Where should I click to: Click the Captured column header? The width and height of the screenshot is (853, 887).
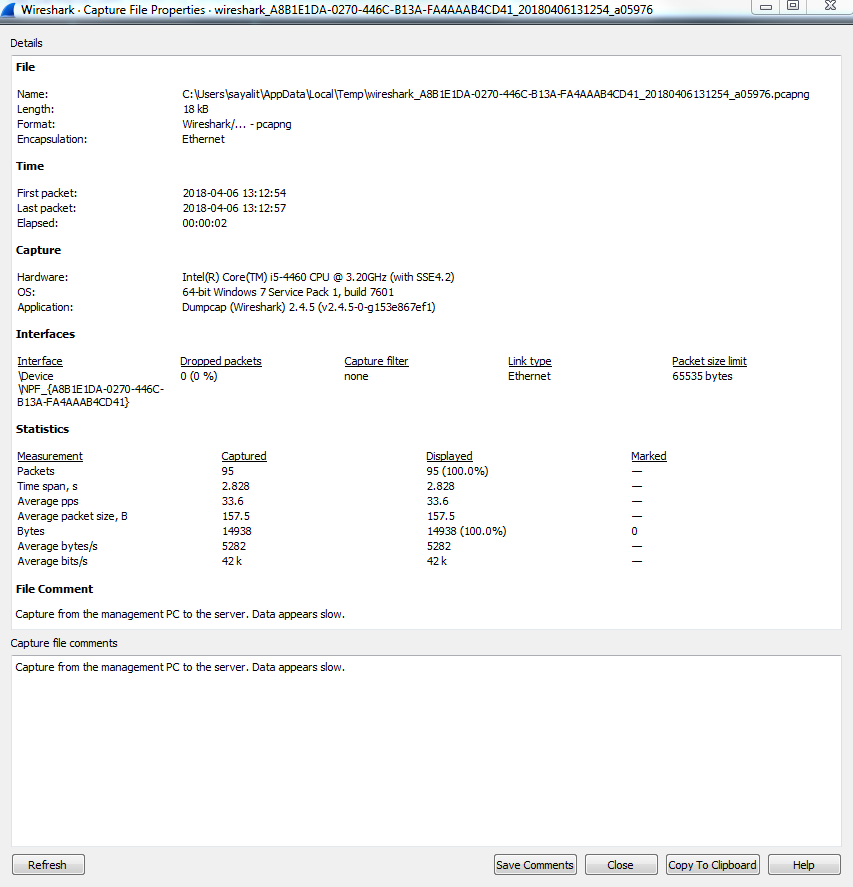244,456
